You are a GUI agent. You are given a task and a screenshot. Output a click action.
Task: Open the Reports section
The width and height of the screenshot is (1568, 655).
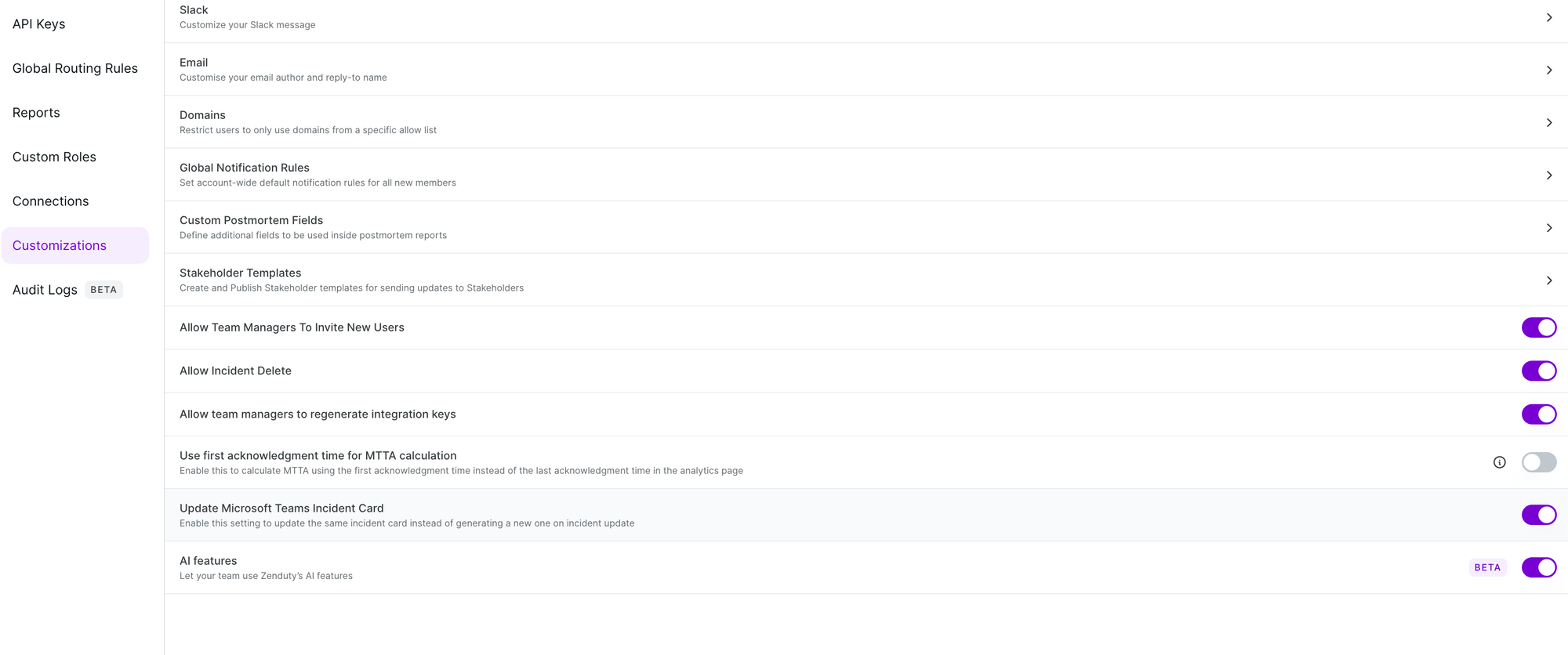(x=36, y=113)
